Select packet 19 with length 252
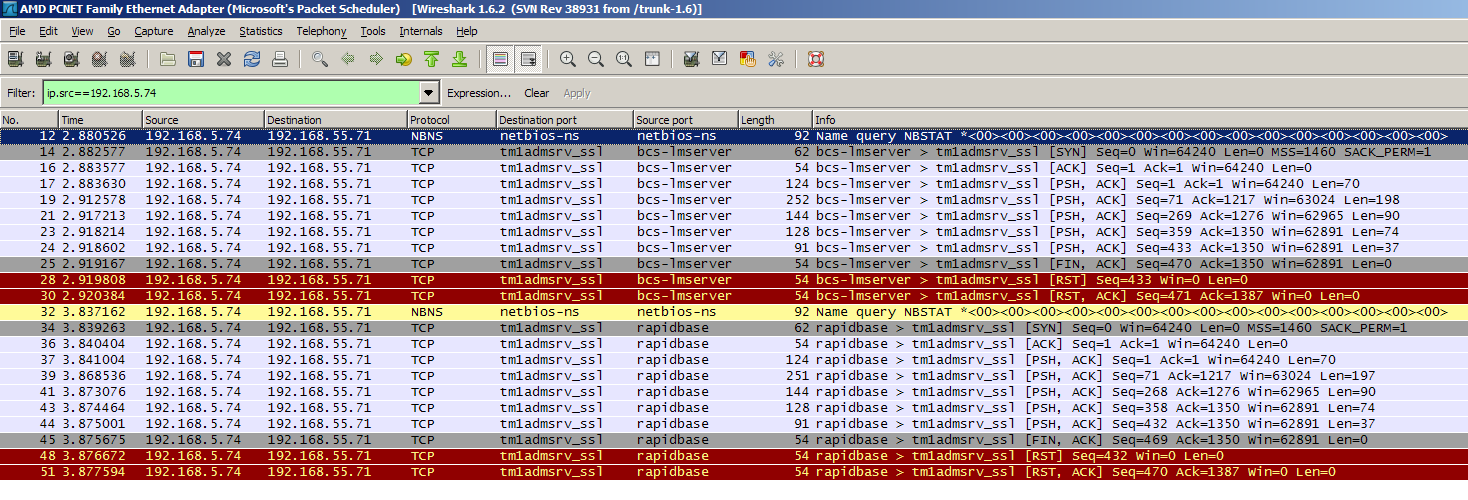The width and height of the screenshot is (1468, 500). point(734,200)
